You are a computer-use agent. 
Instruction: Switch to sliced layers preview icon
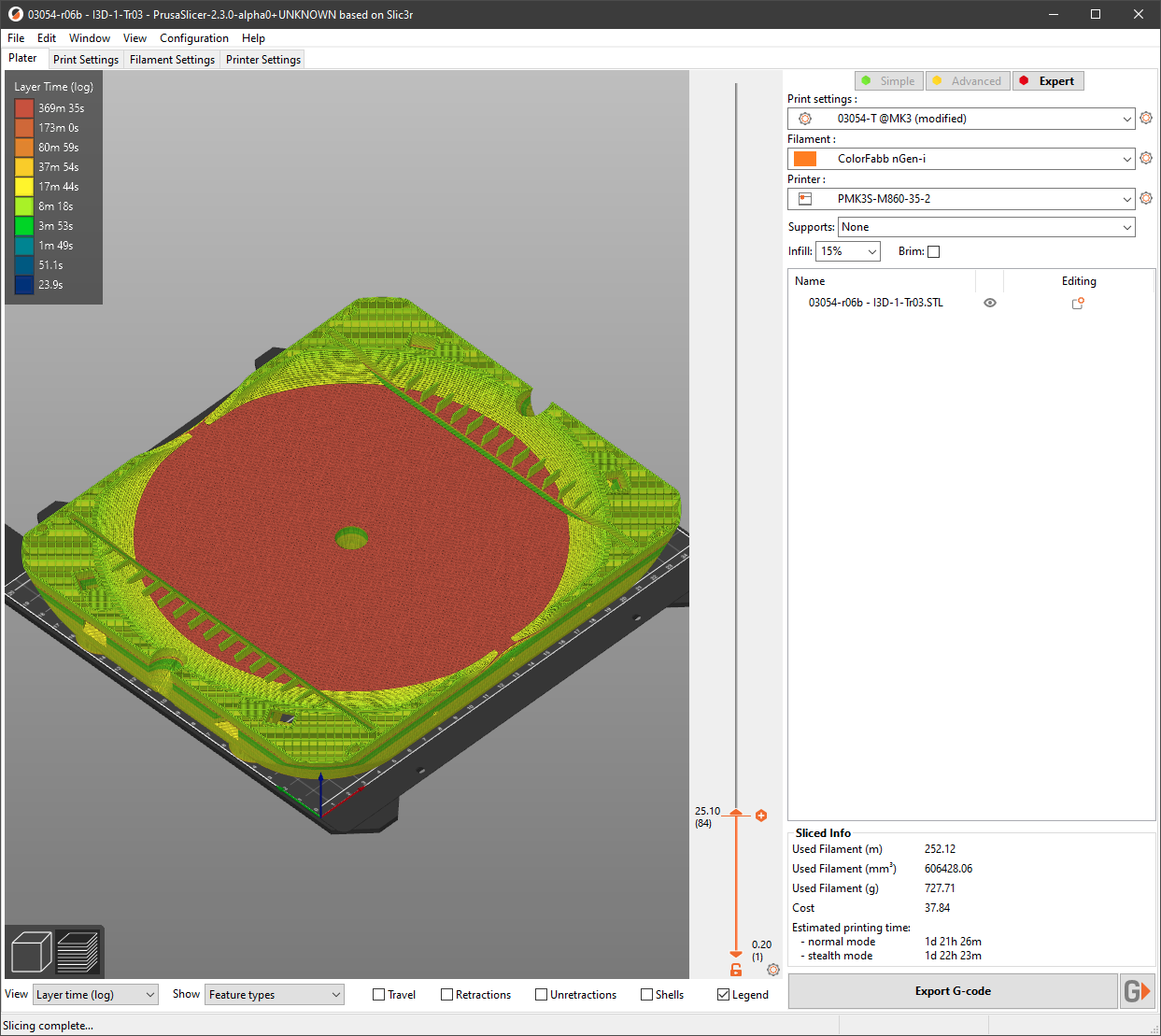tap(78, 952)
